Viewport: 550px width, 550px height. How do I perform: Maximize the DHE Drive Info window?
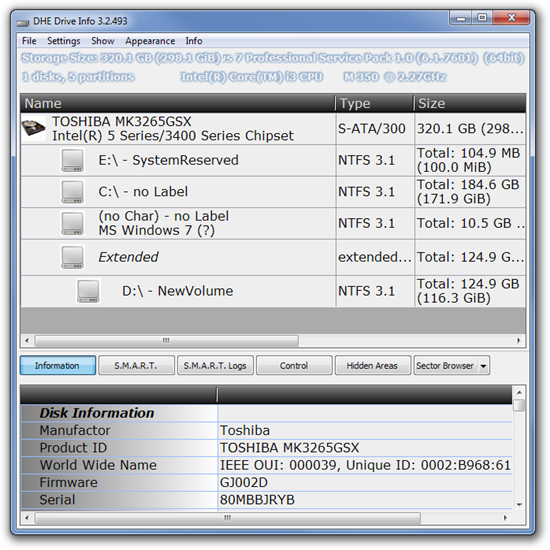482,18
